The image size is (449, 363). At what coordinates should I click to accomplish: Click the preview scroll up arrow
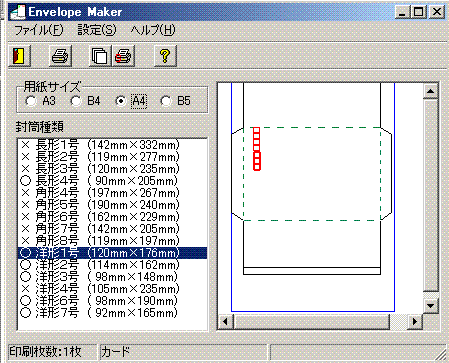(431, 91)
